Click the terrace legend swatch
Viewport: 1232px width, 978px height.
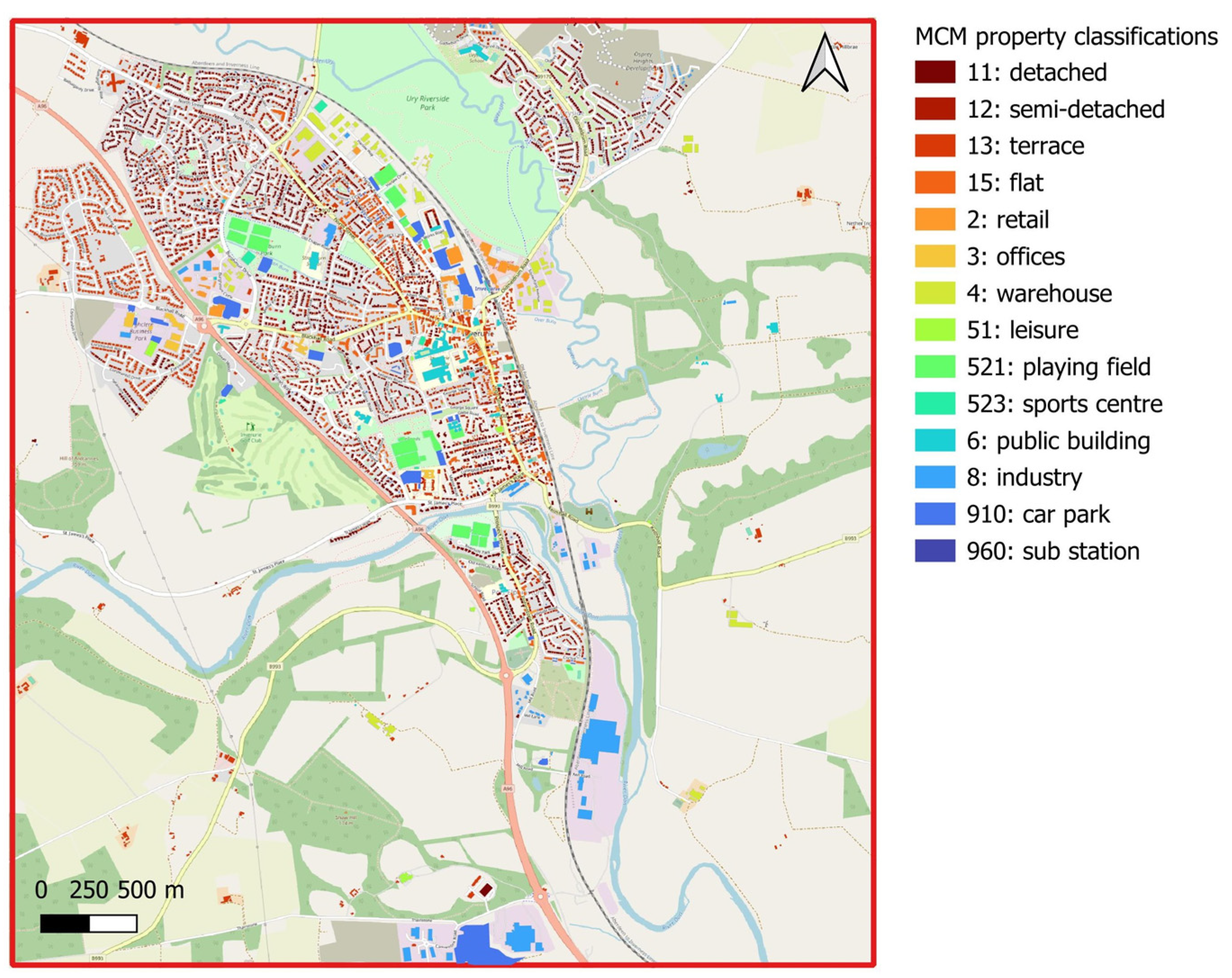[935, 146]
